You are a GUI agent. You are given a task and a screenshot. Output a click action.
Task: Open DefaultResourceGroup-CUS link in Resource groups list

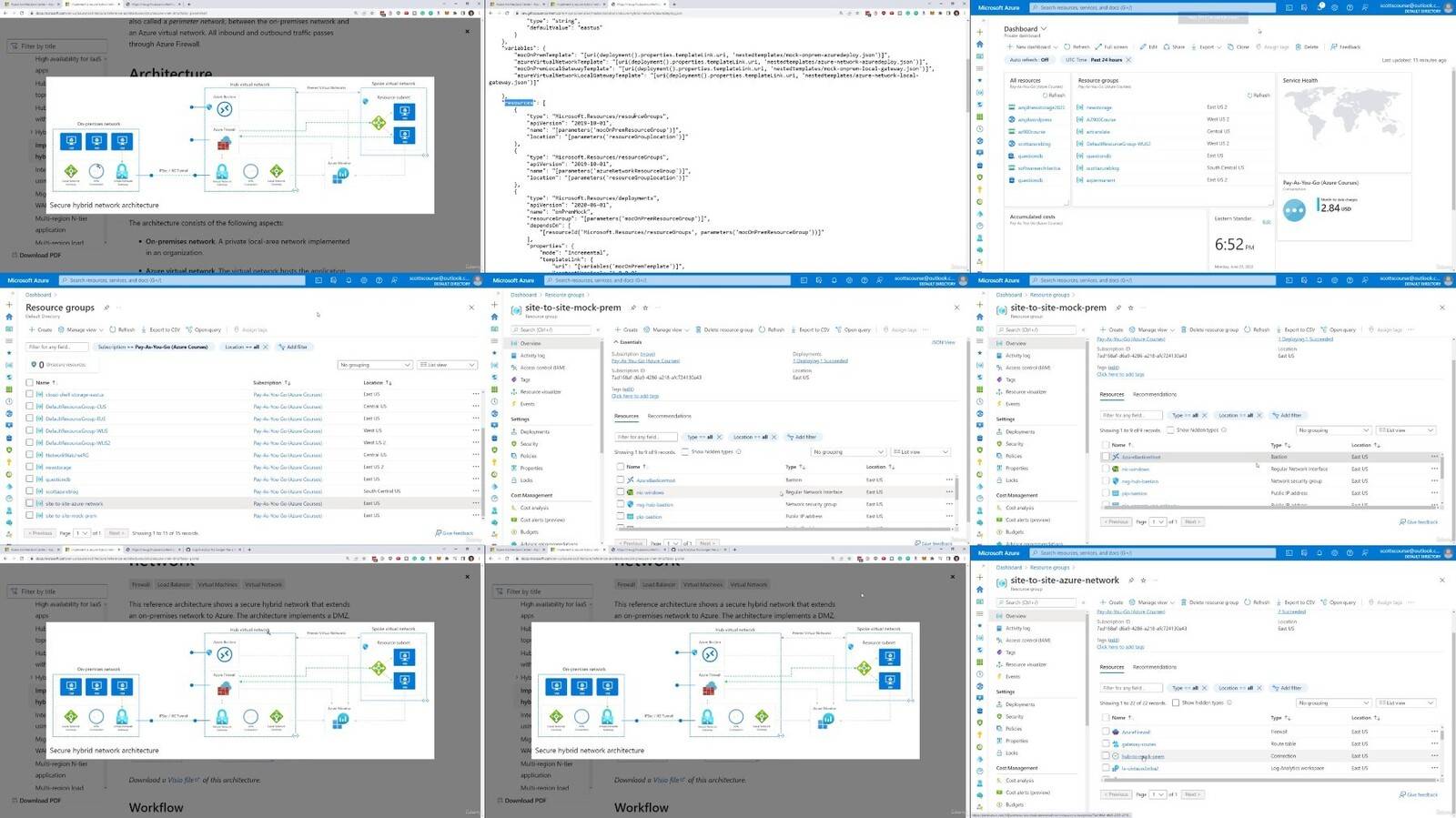click(x=76, y=407)
